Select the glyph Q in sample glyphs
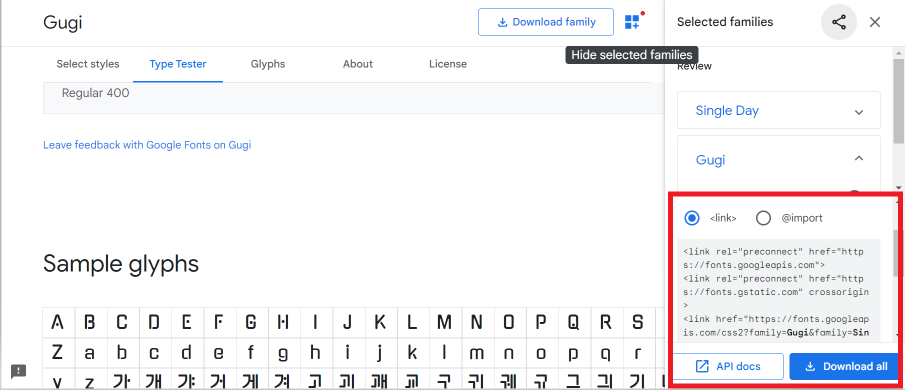This screenshot has height=390, width=905. tap(573, 322)
